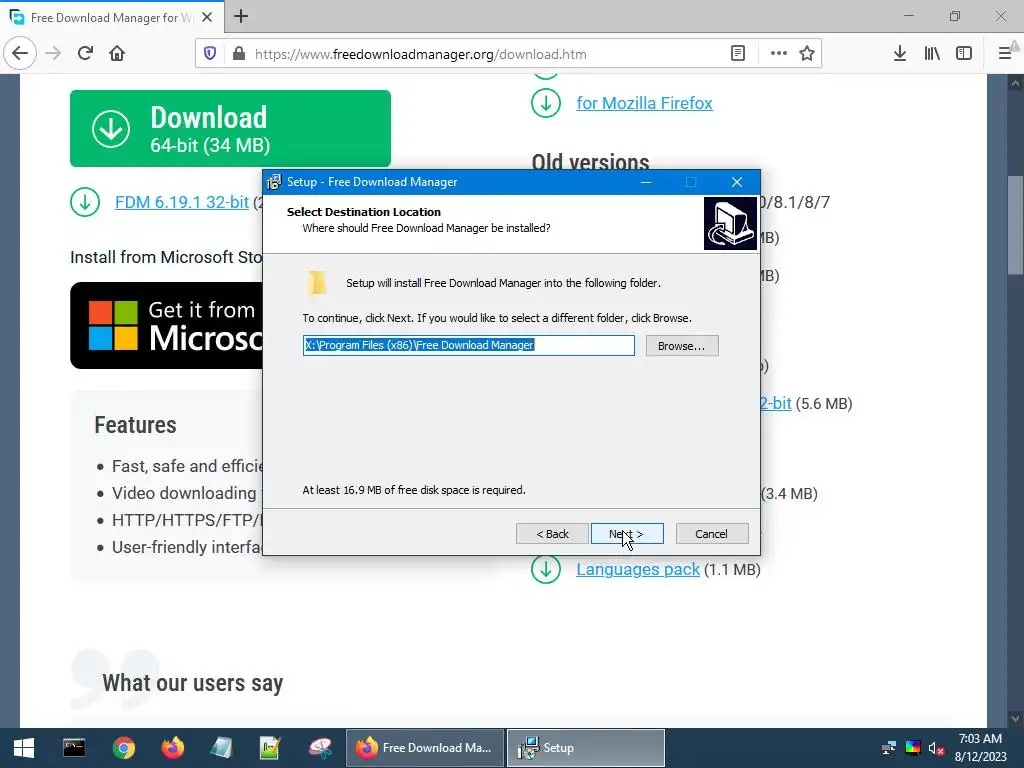Go forward in Firefox browser
The height and width of the screenshot is (768, 1024).
(53, 54)
